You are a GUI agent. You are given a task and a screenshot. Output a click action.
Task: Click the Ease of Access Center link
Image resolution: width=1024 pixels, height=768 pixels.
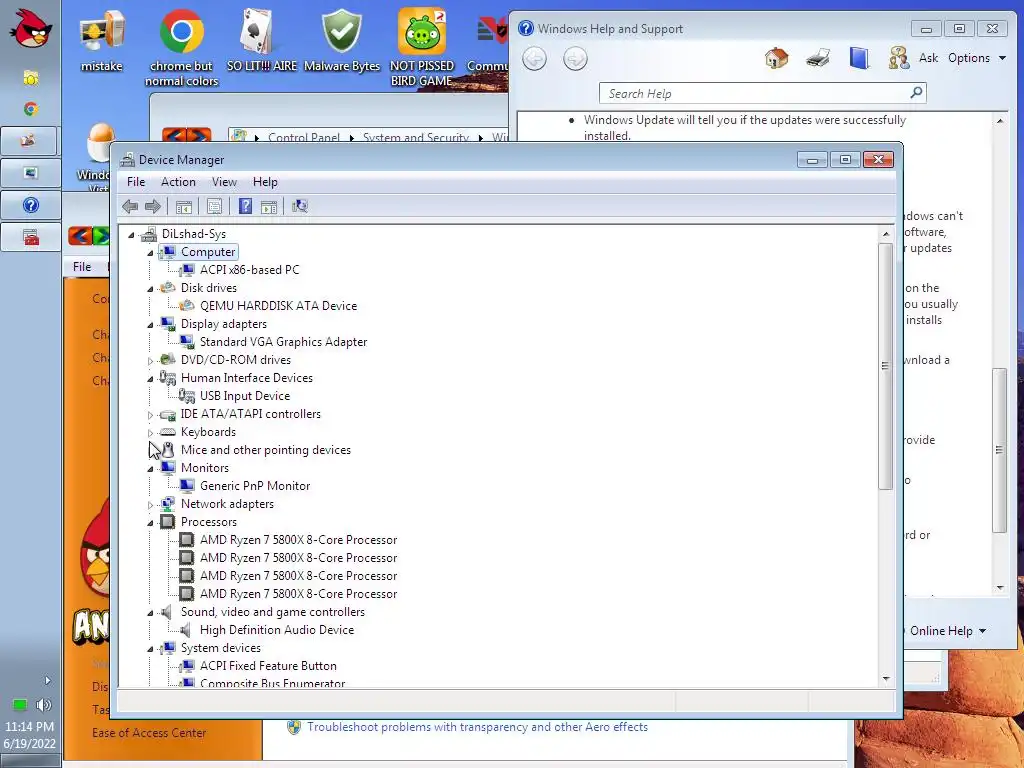point(149,733)
